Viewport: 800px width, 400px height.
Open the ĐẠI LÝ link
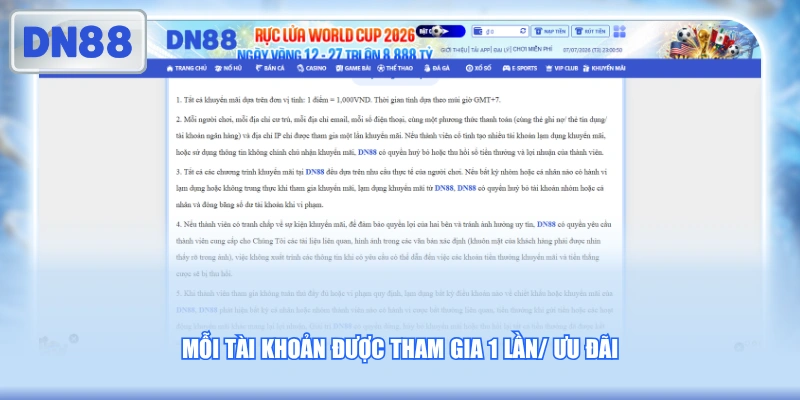[x=501, y=49]
